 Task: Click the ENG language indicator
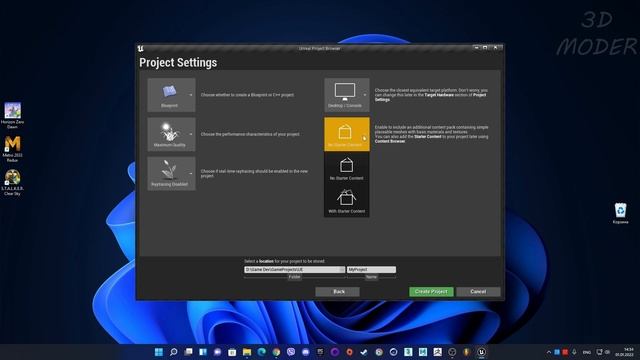tap(587, 352)
